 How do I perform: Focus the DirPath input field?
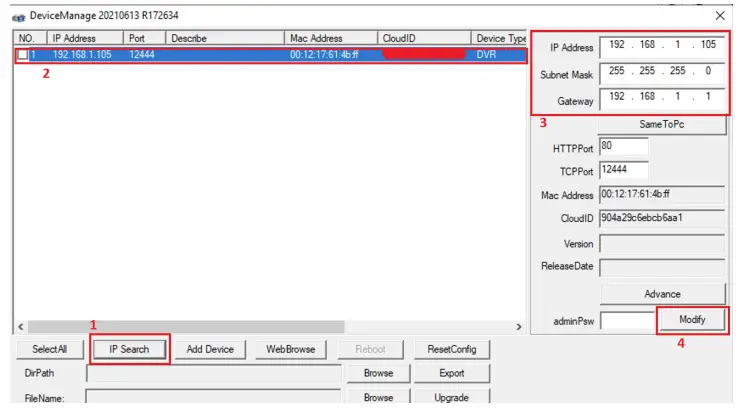point(214,373)
